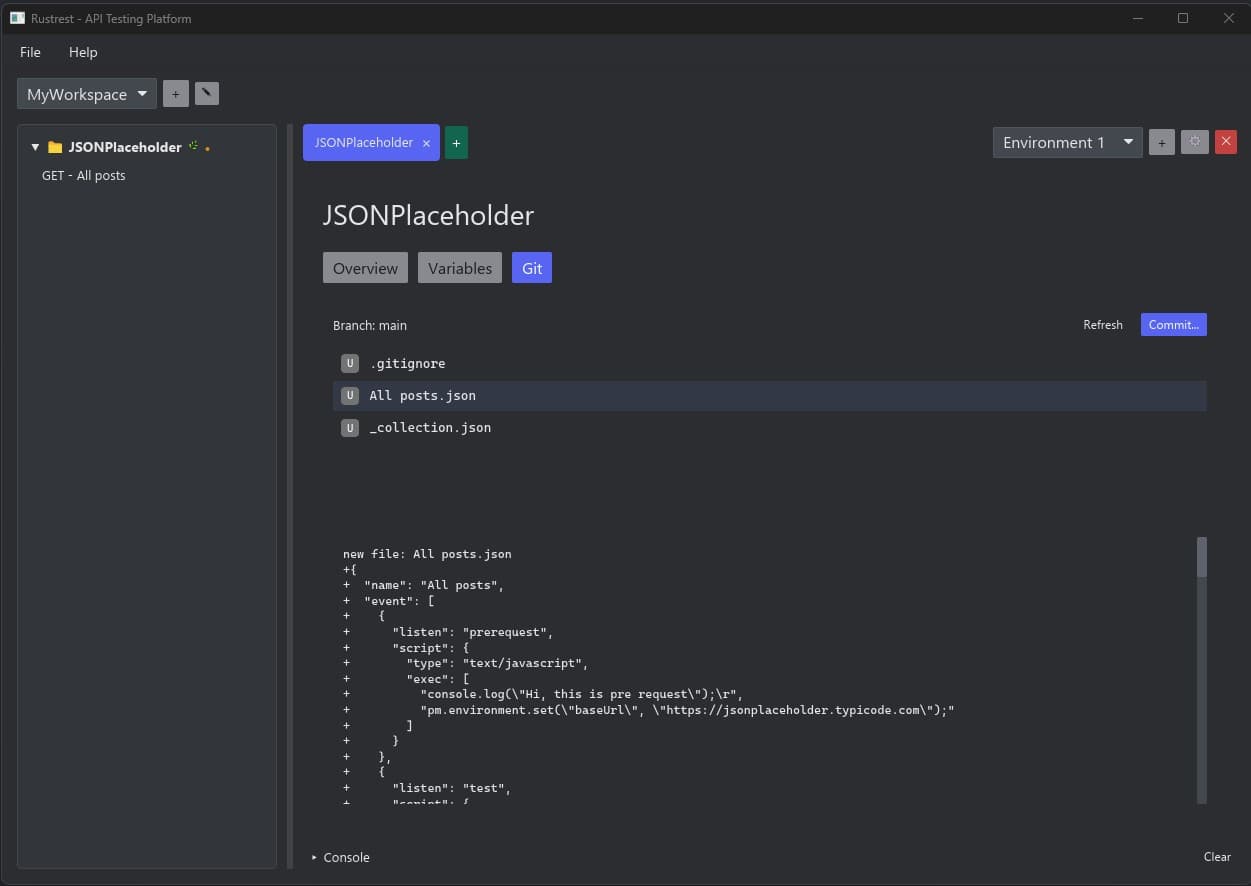Open the File menu

(x=30, y=52)
